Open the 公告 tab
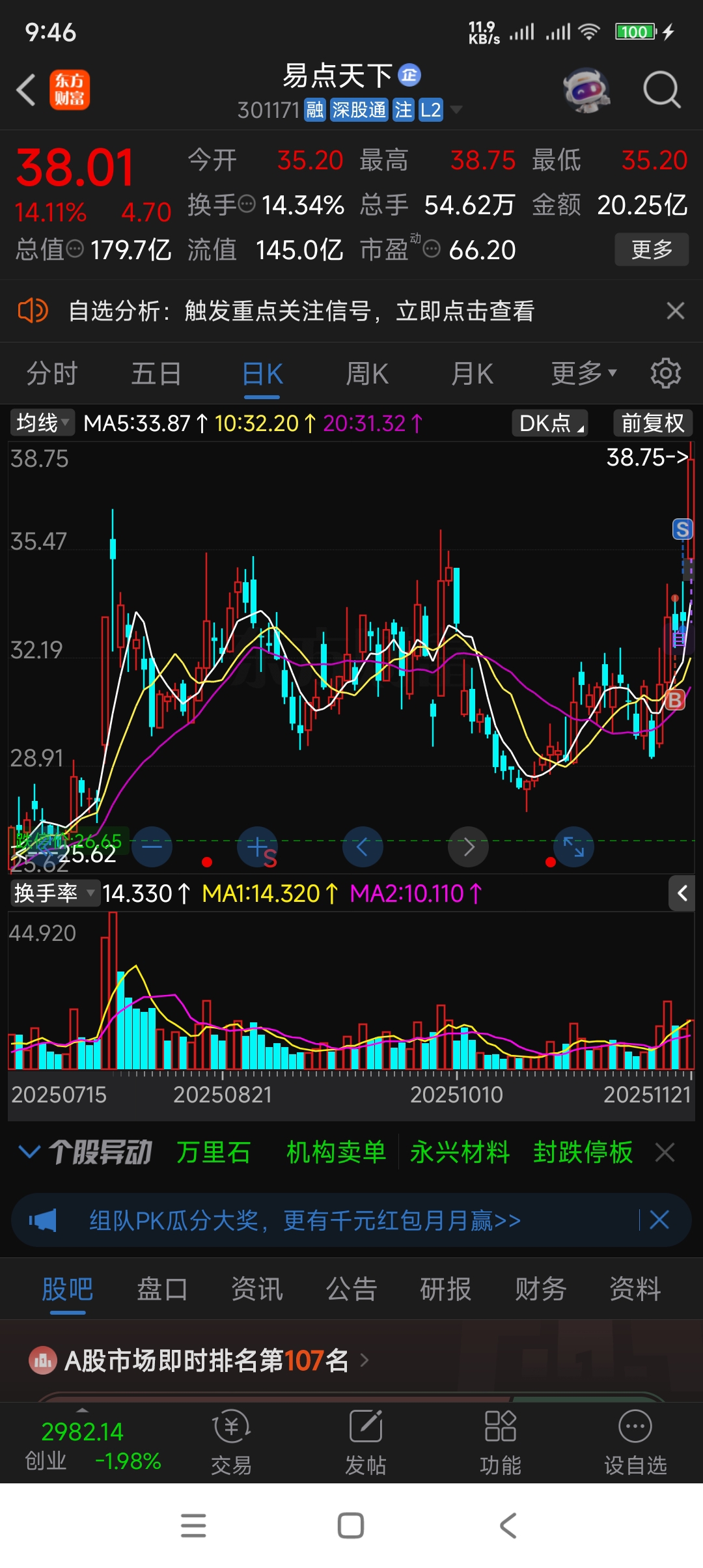Viewport: 703px width, 1568px height. (x=351, y=1289)
